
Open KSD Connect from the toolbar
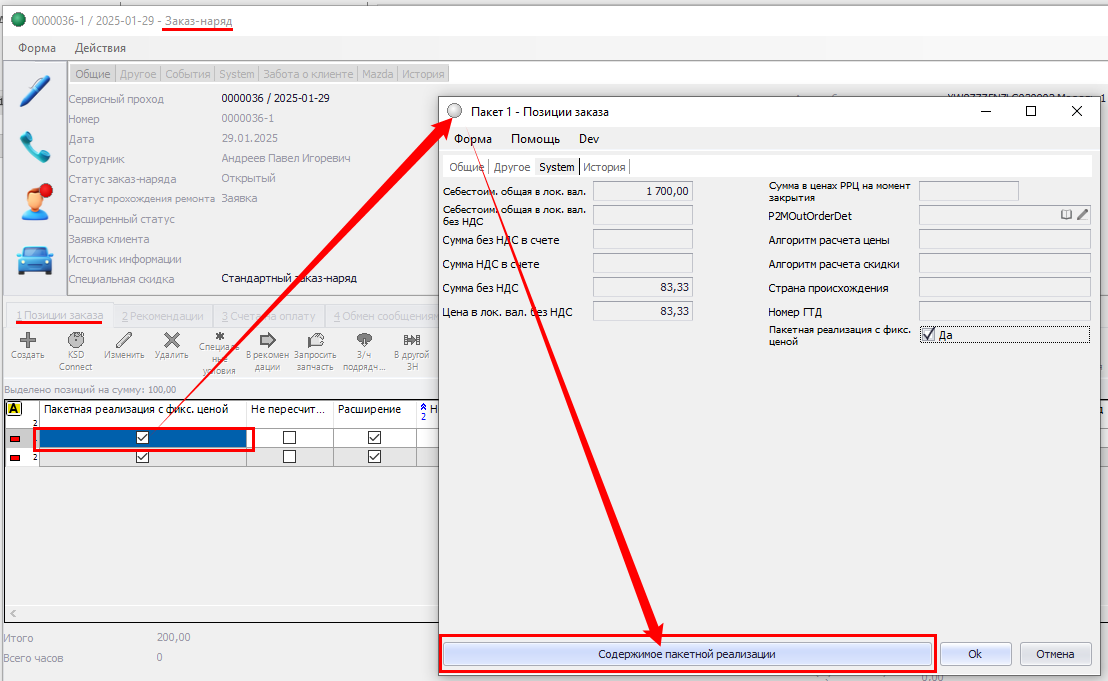(x=75, y=340)
